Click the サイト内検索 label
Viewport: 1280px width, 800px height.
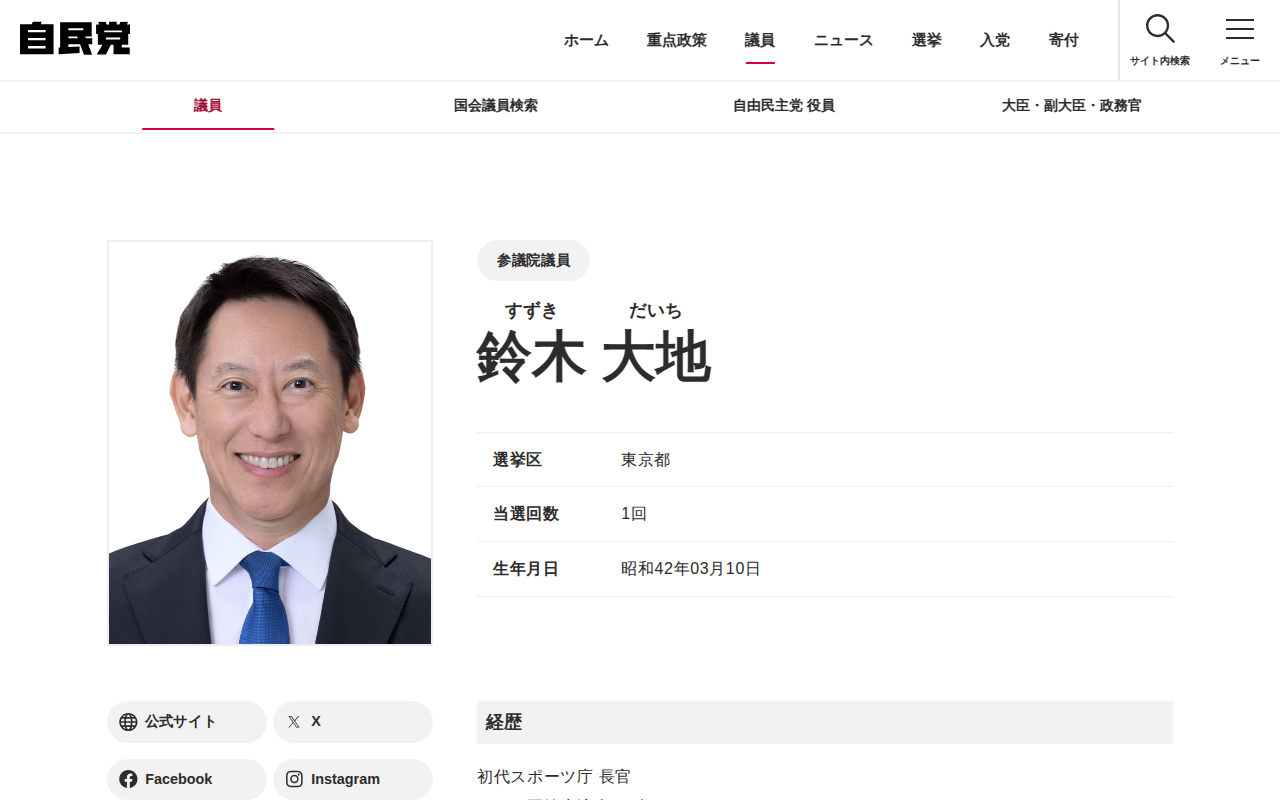[x=1160, y=61]
